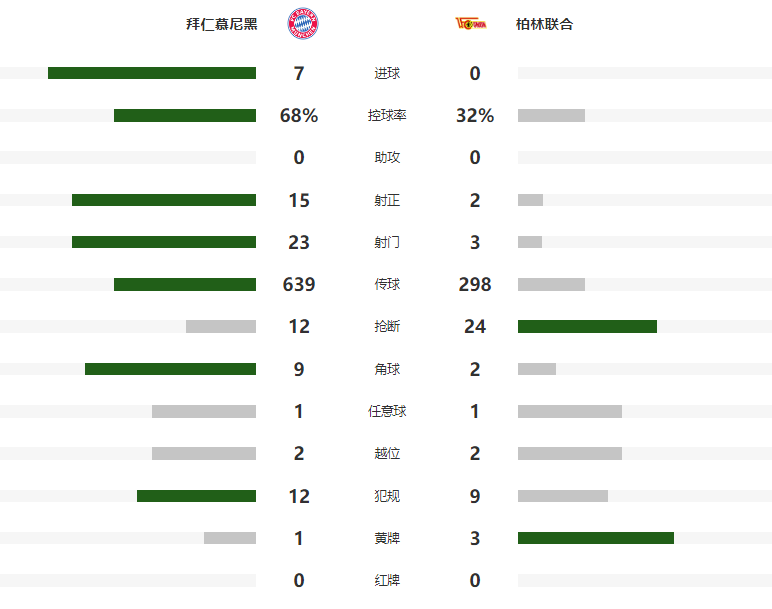Select the 红牌 red cards label

point(387,580)
